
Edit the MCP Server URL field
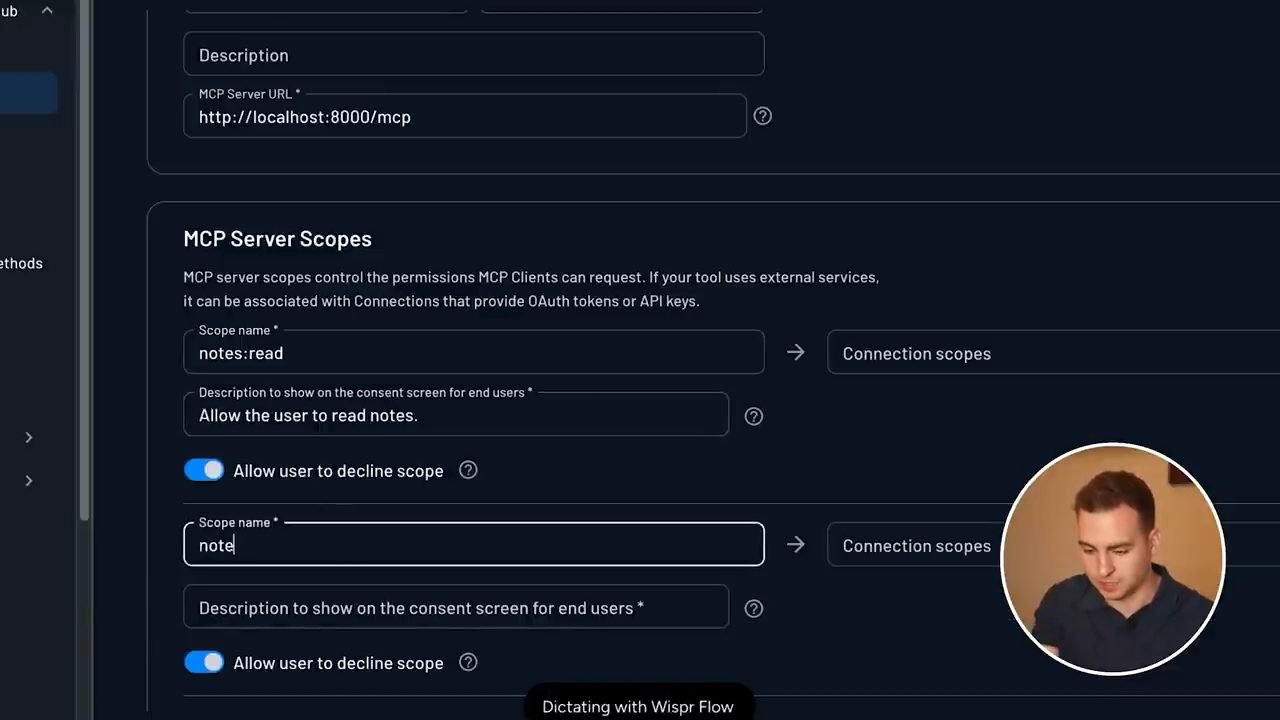click(465, 116)
